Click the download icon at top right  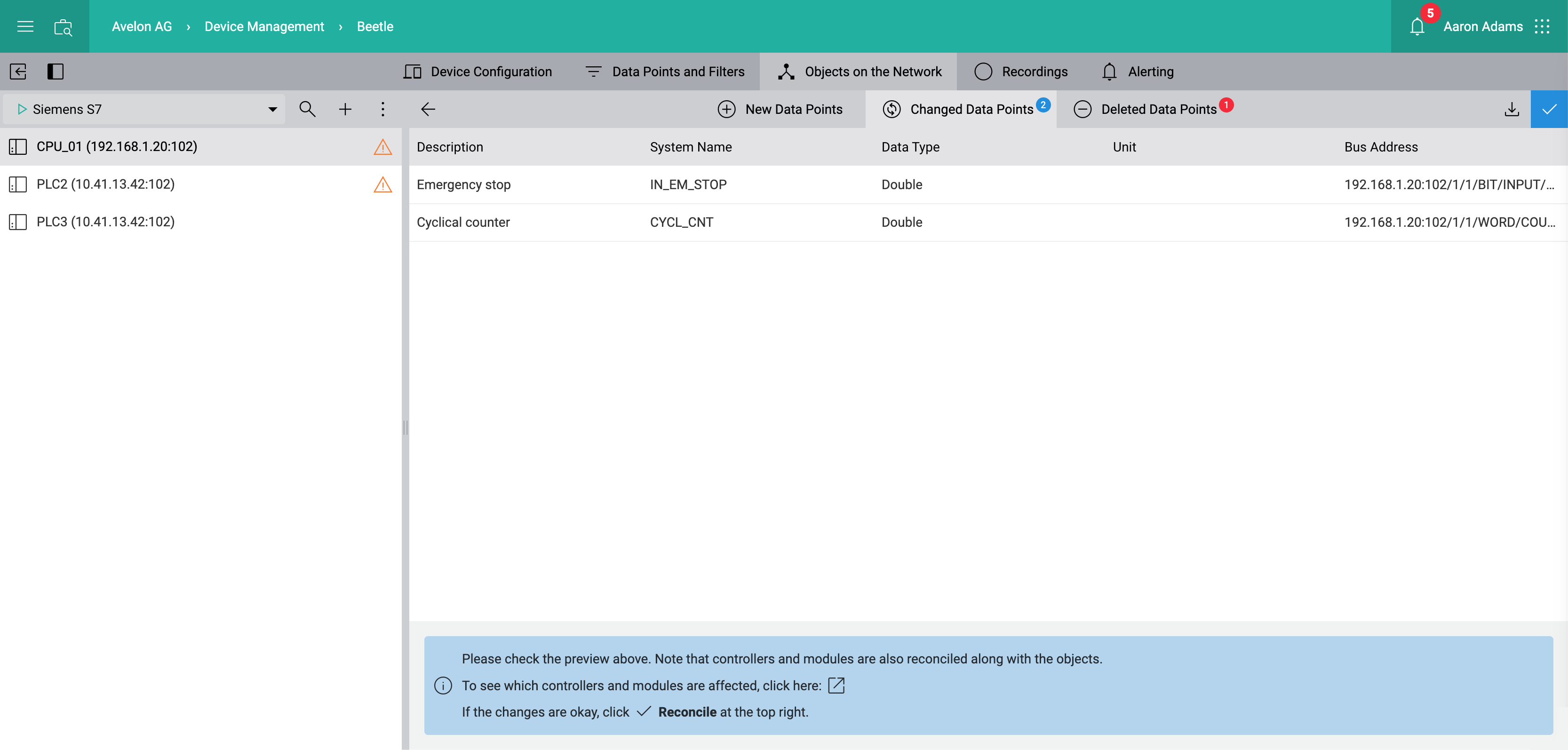click(1512, 109)
